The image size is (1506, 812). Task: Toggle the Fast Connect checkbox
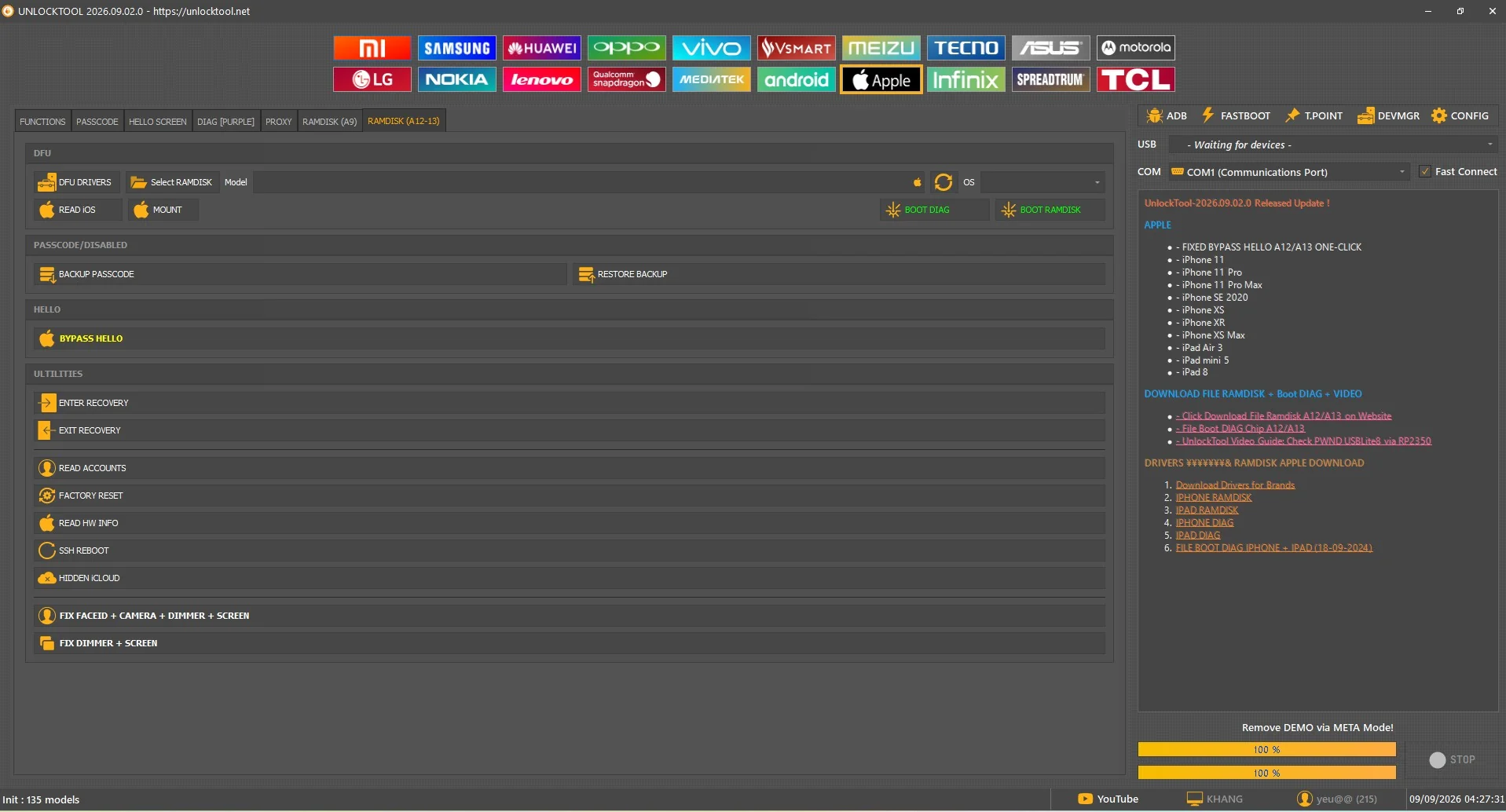click(x=1425, y=171)
